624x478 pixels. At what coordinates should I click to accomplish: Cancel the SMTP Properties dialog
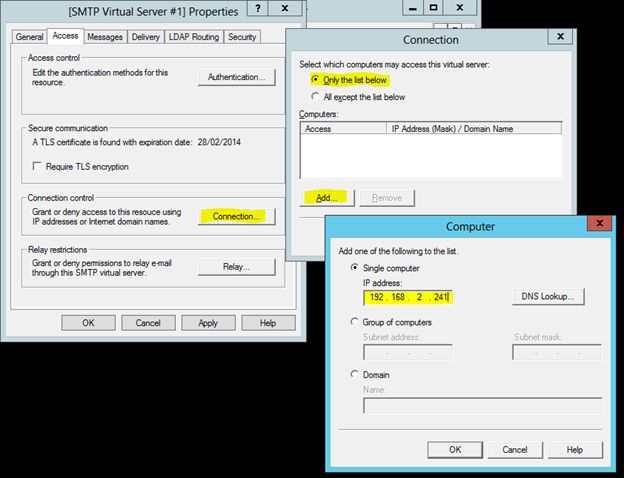(x=148, y=323)
